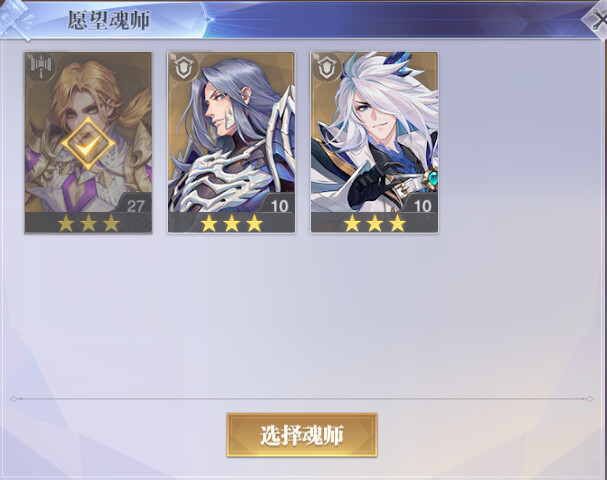607x480 pixels.
Task: Click the hammer emblem in the header corner
Action: click(x=15, y=20)
